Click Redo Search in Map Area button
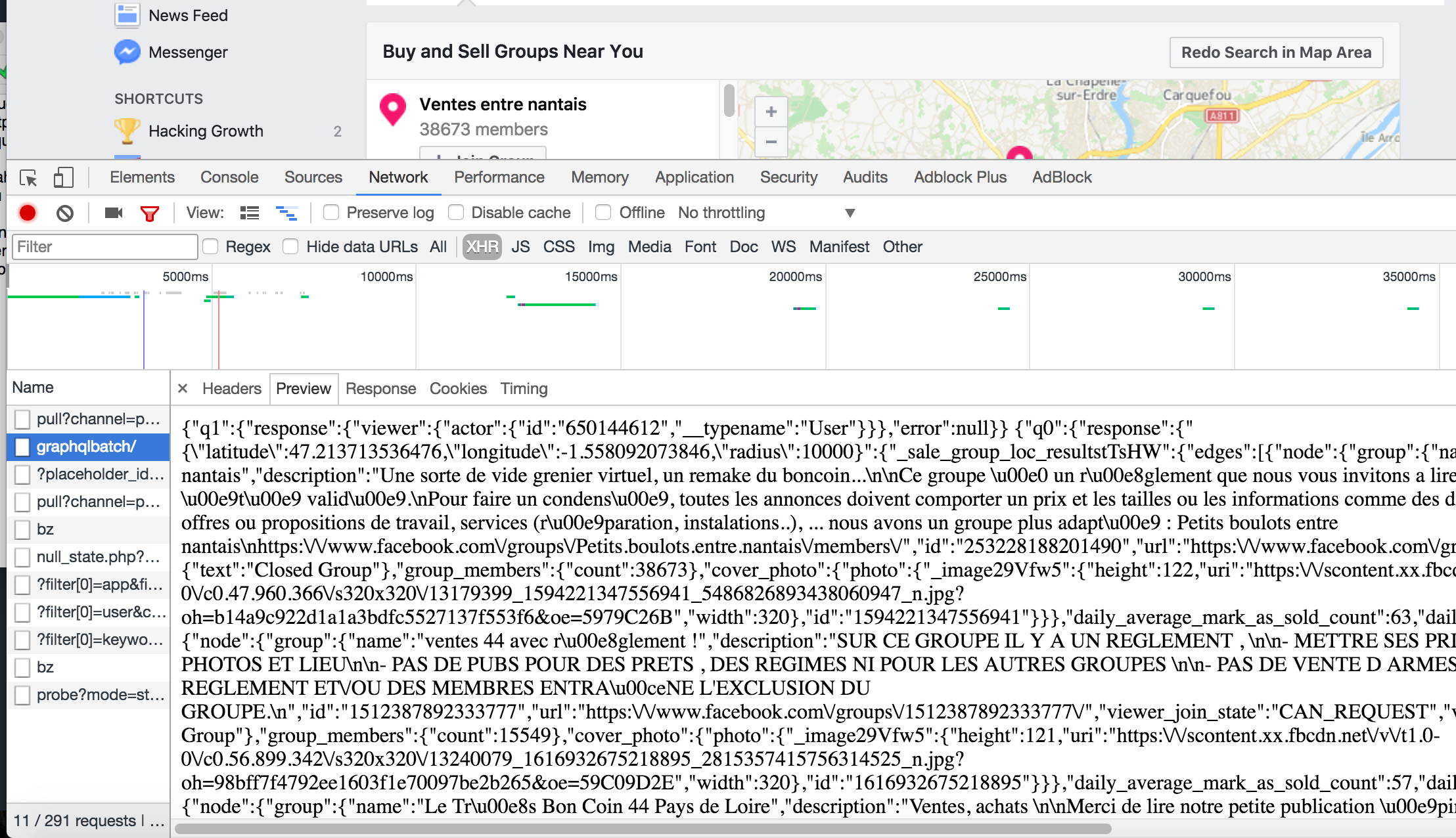 tap(1276, 53)
